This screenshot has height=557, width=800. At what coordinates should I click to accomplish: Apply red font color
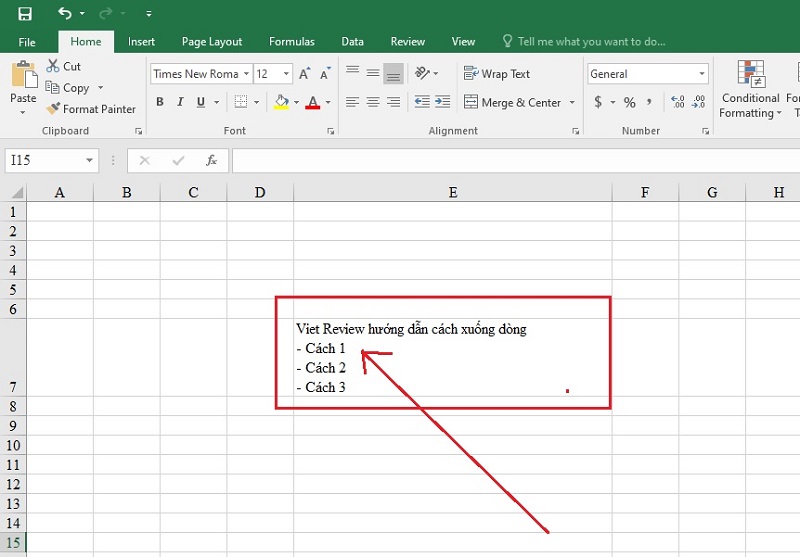pos(313,102)
